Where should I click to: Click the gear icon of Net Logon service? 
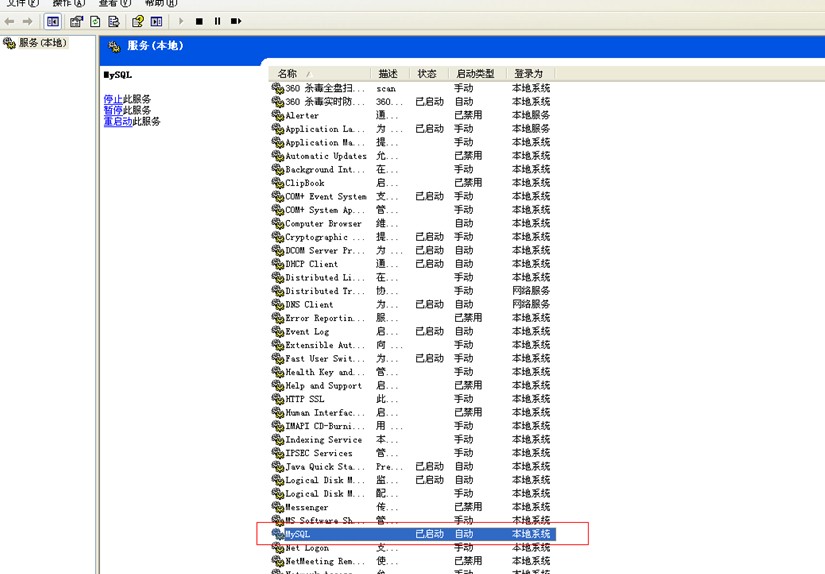coord(277,547)
